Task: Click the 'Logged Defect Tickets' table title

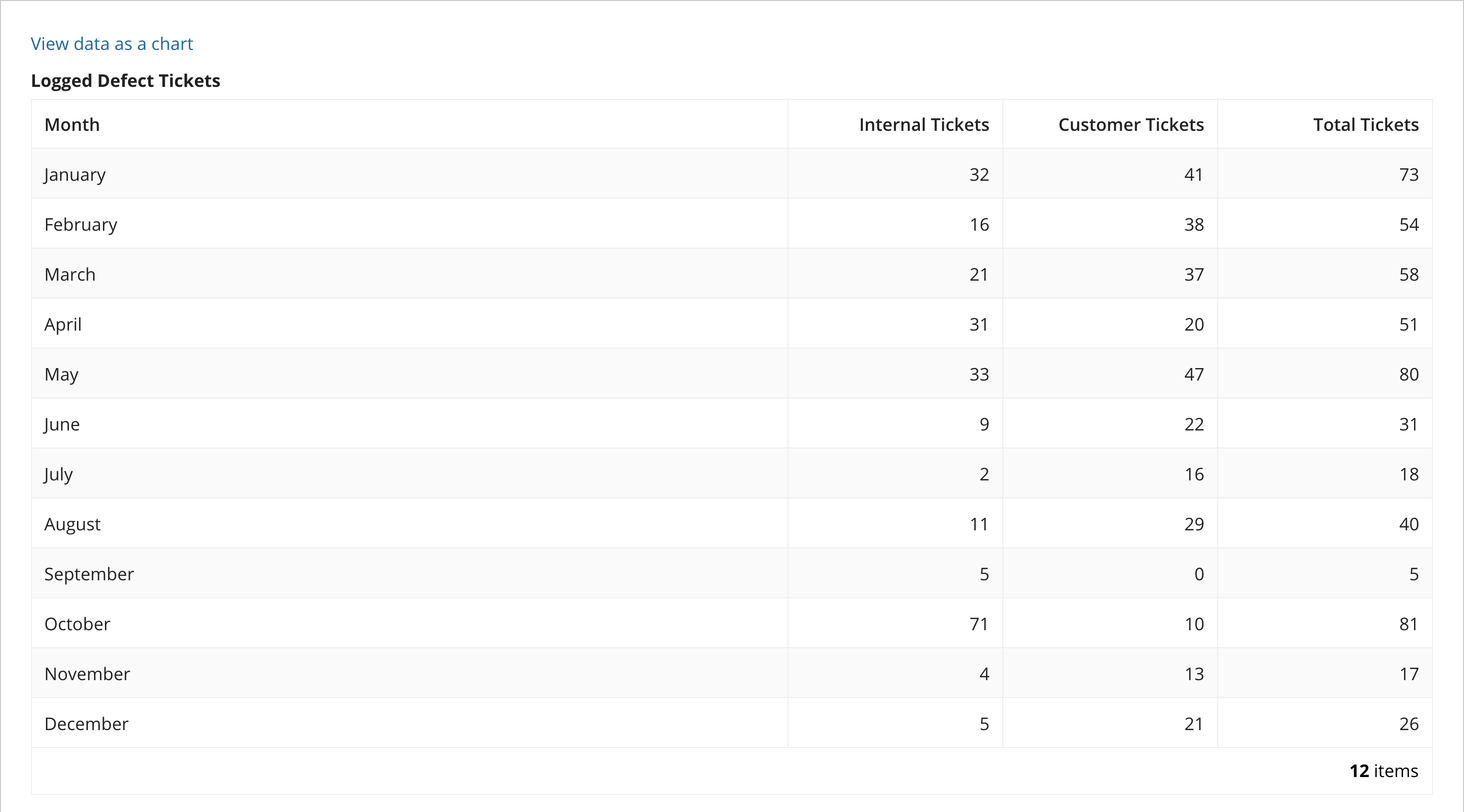Action: click(125, 80)
